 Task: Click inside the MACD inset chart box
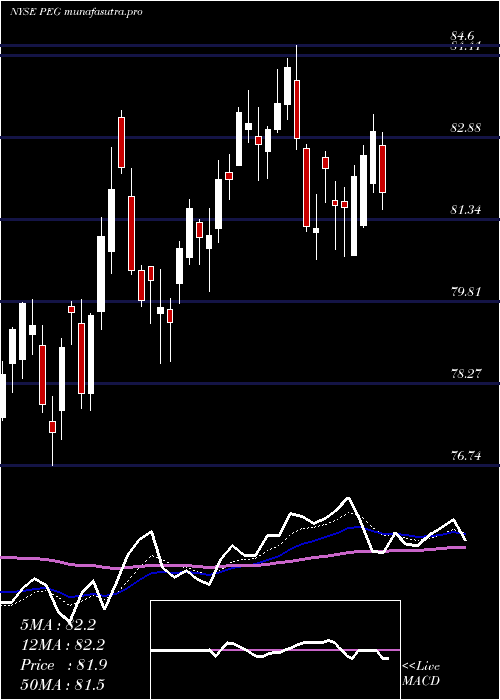click(275, 650)
